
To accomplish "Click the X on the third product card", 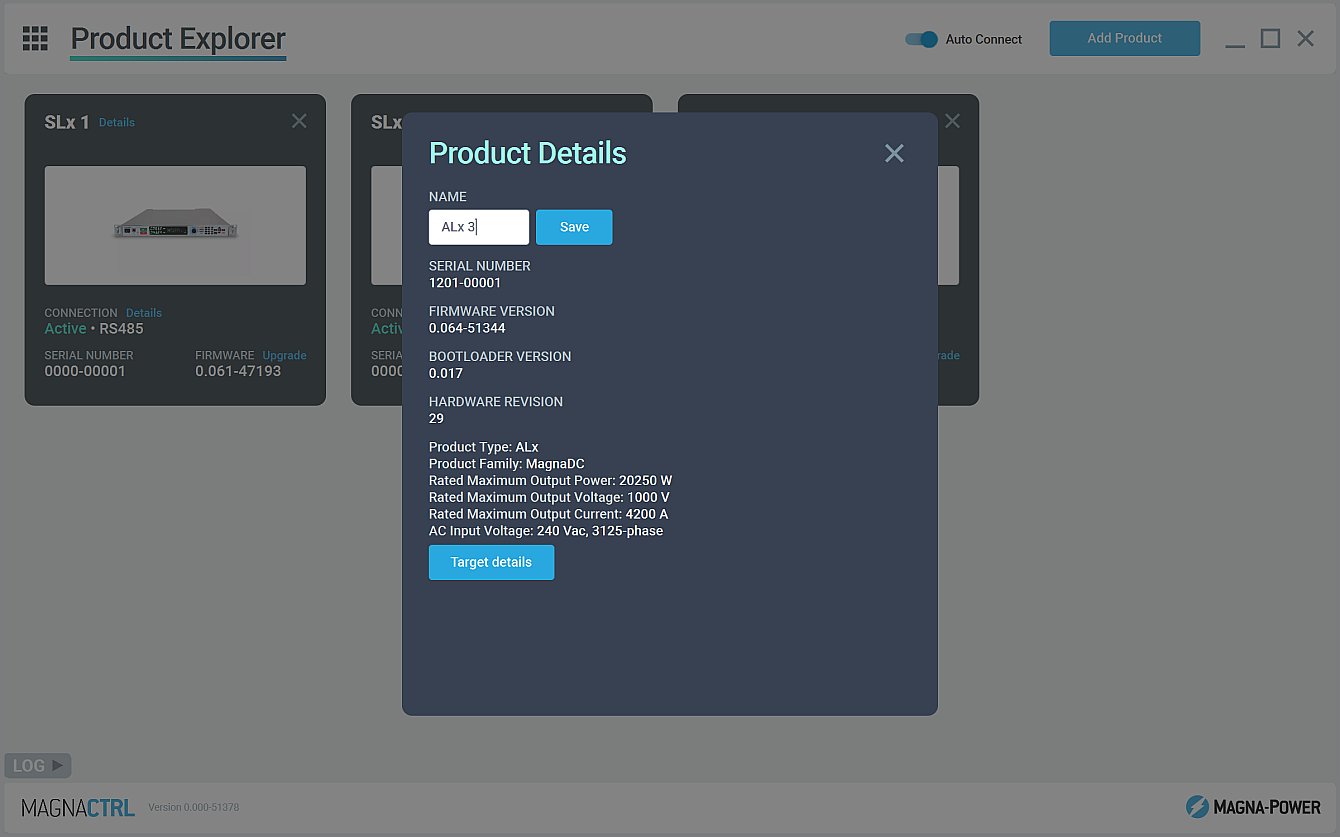I will (952, 121).
